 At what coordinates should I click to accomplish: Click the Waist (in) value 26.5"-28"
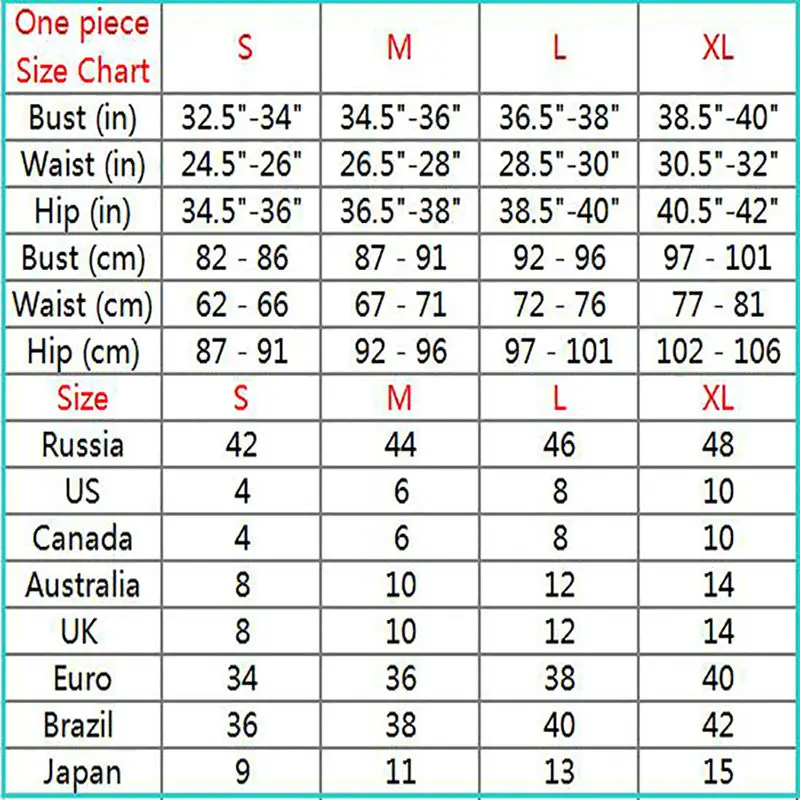coord(399,165)
